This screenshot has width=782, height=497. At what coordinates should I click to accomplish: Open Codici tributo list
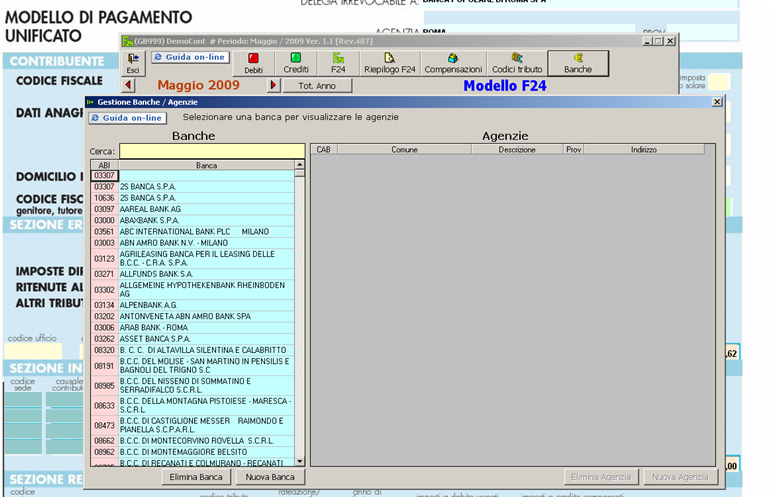point(516,63)
